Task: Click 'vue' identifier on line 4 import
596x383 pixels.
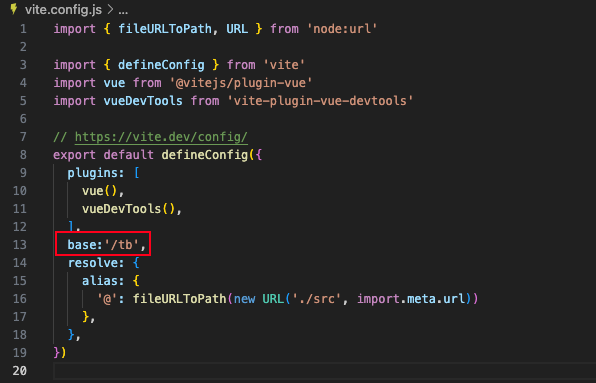Action: coord(114,83)
